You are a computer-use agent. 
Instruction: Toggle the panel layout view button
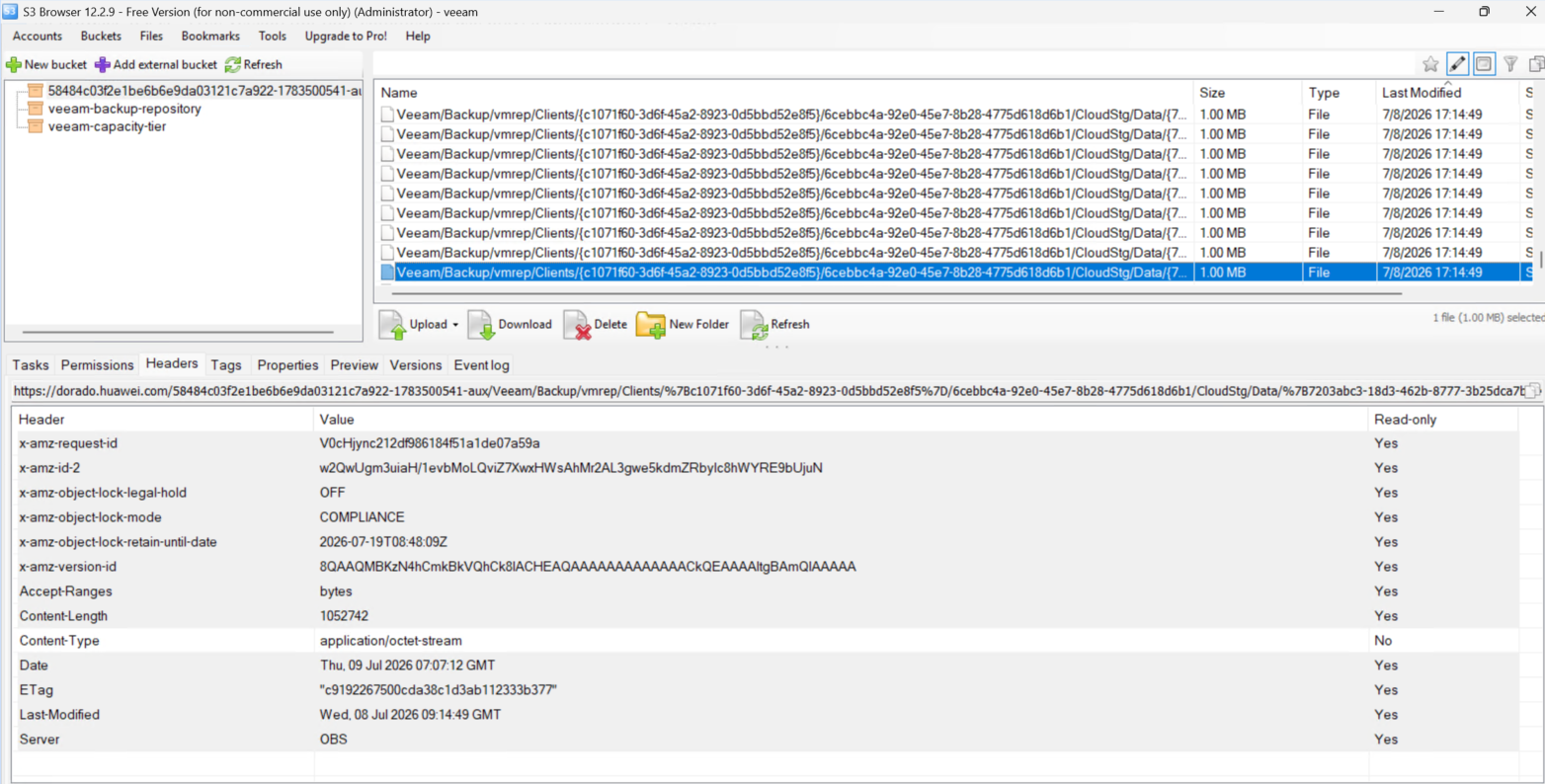pos(1484,64)
